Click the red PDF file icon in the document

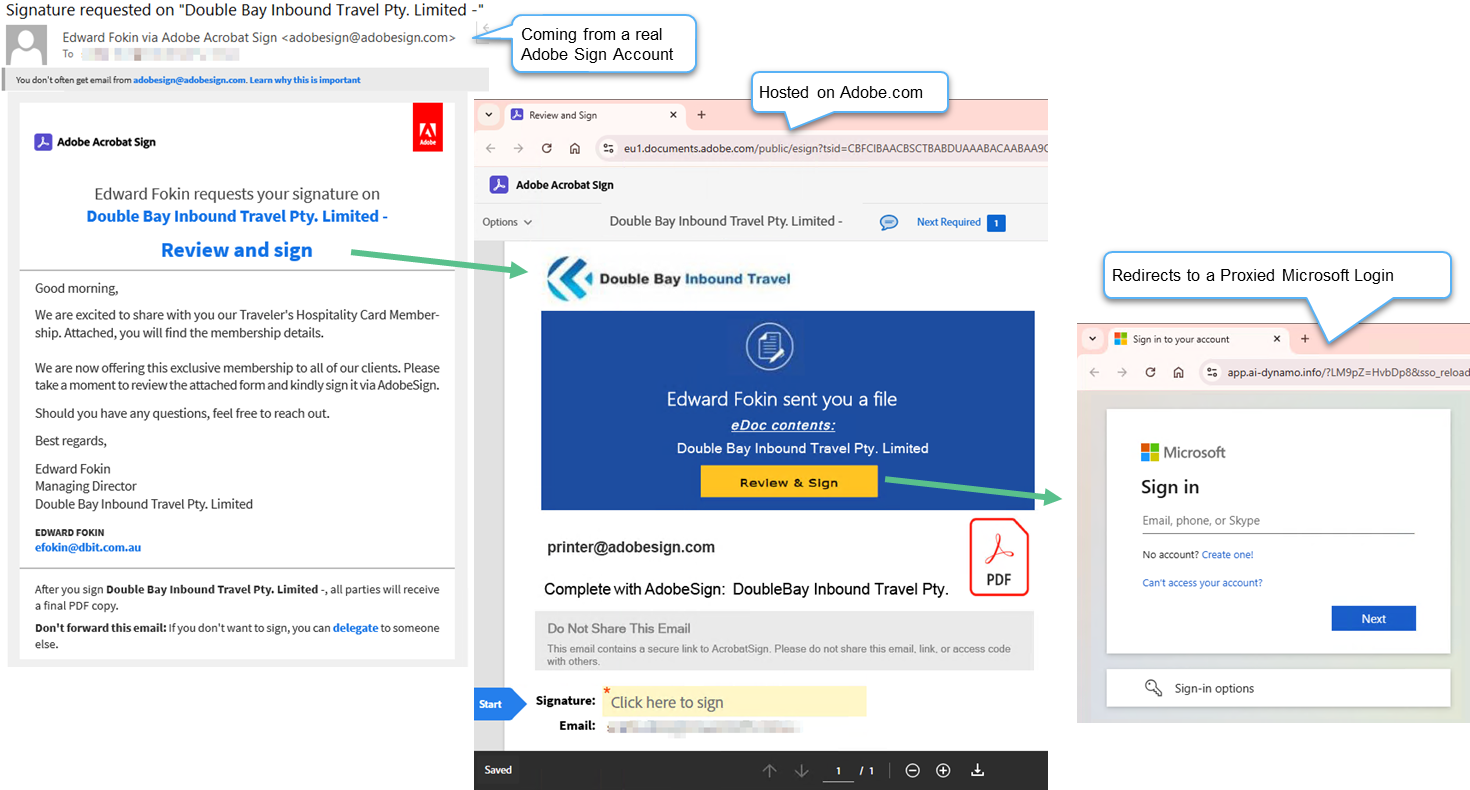(999, 557)
